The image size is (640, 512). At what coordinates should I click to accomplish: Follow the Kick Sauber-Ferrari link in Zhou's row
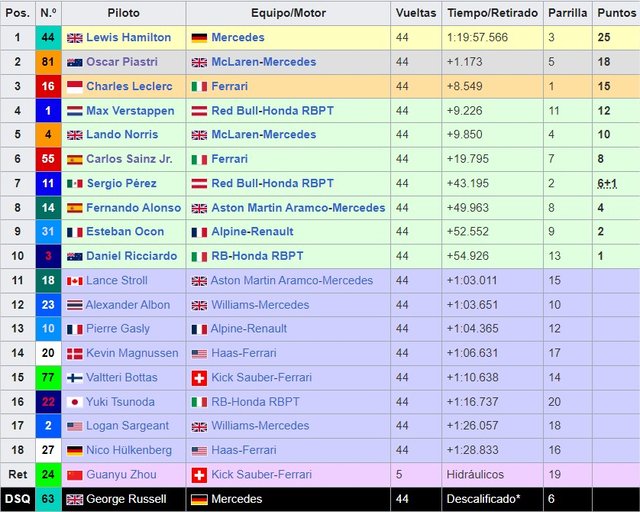click(x=261, y=474)
